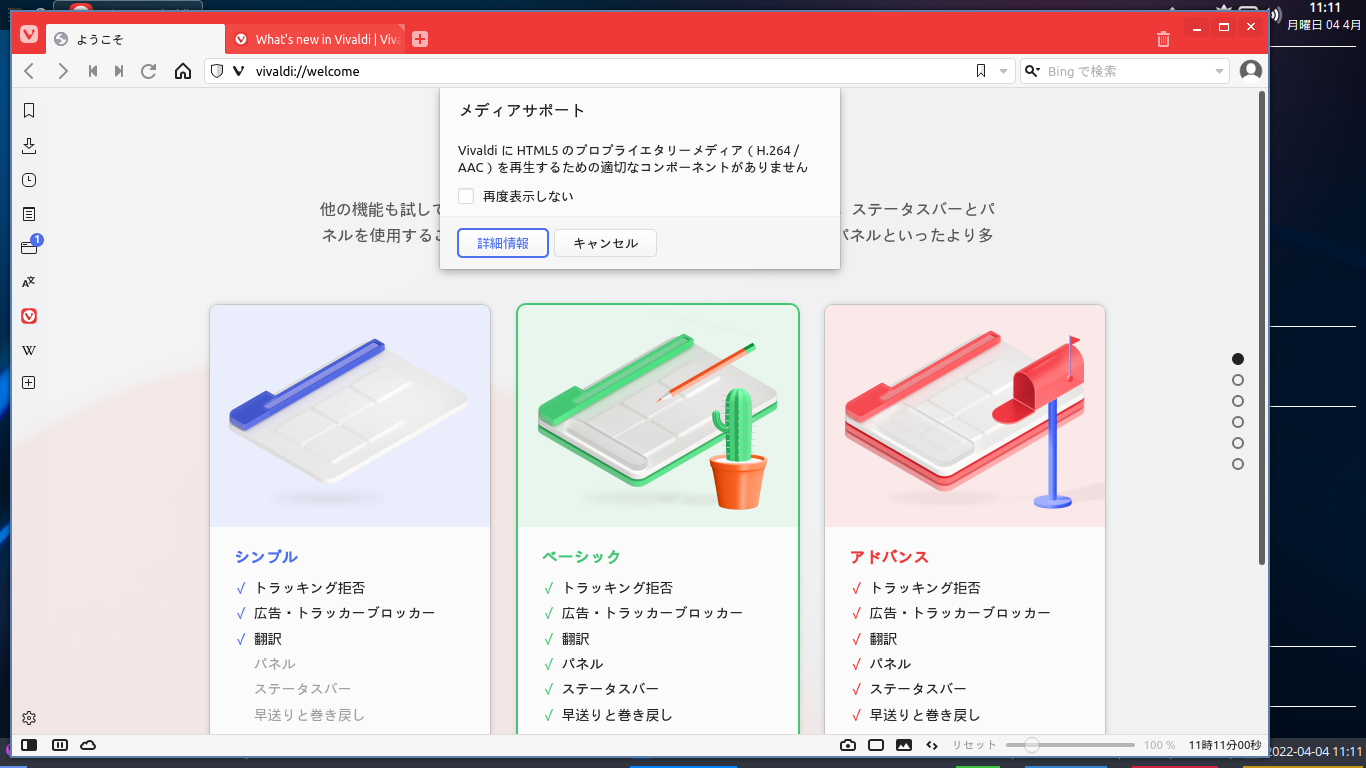Open the Bookmarks panel in sidebar
This screenshot has width=1366, height=768.
point(29,111)
